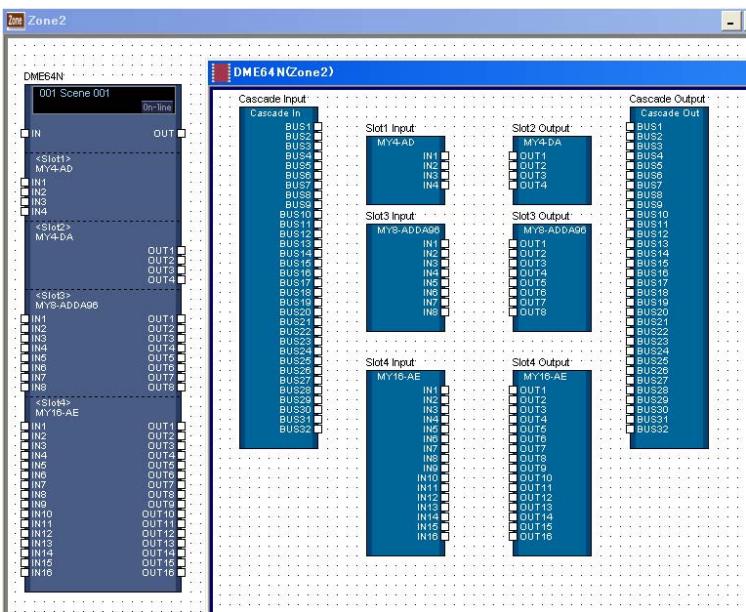746x612 pixels.
Task: Click BUS12 port on Cascade Out
Action: click(x=630, y=234)
